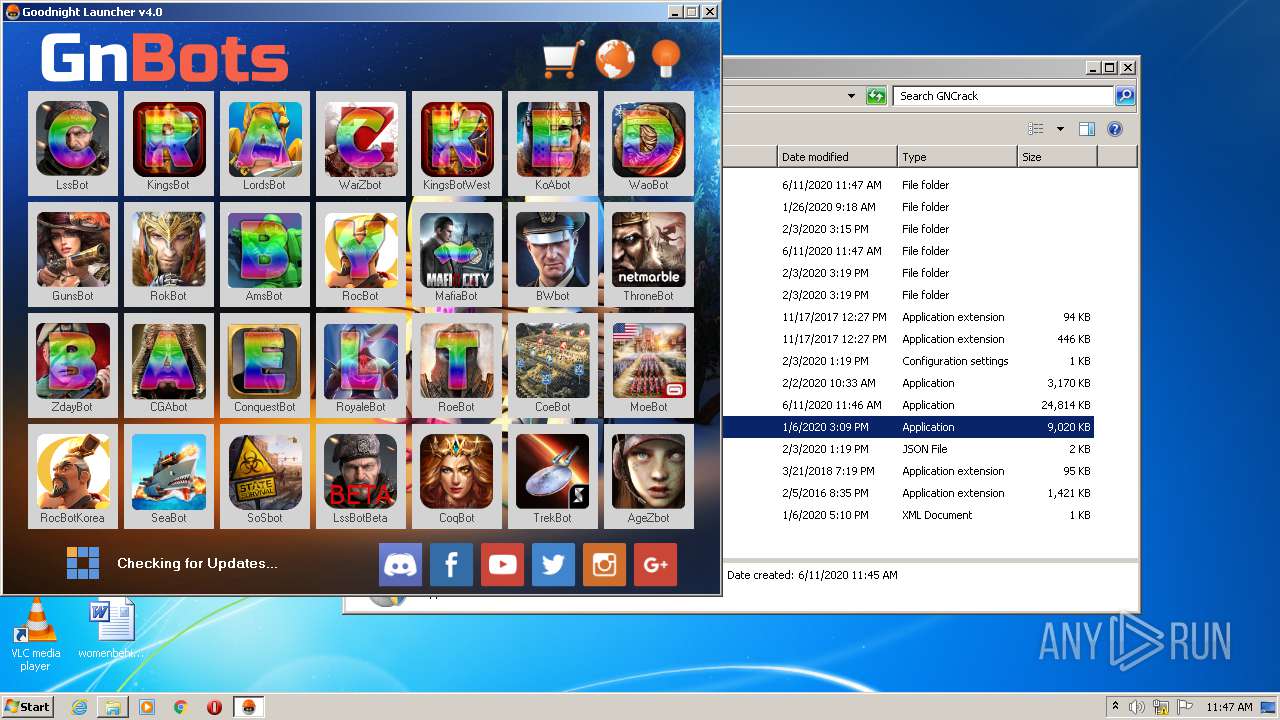Click the Search GNCrack field in Explorer
Image resolution: width=1280 pixels, height=720 pixels.
tap(1003, 96)
